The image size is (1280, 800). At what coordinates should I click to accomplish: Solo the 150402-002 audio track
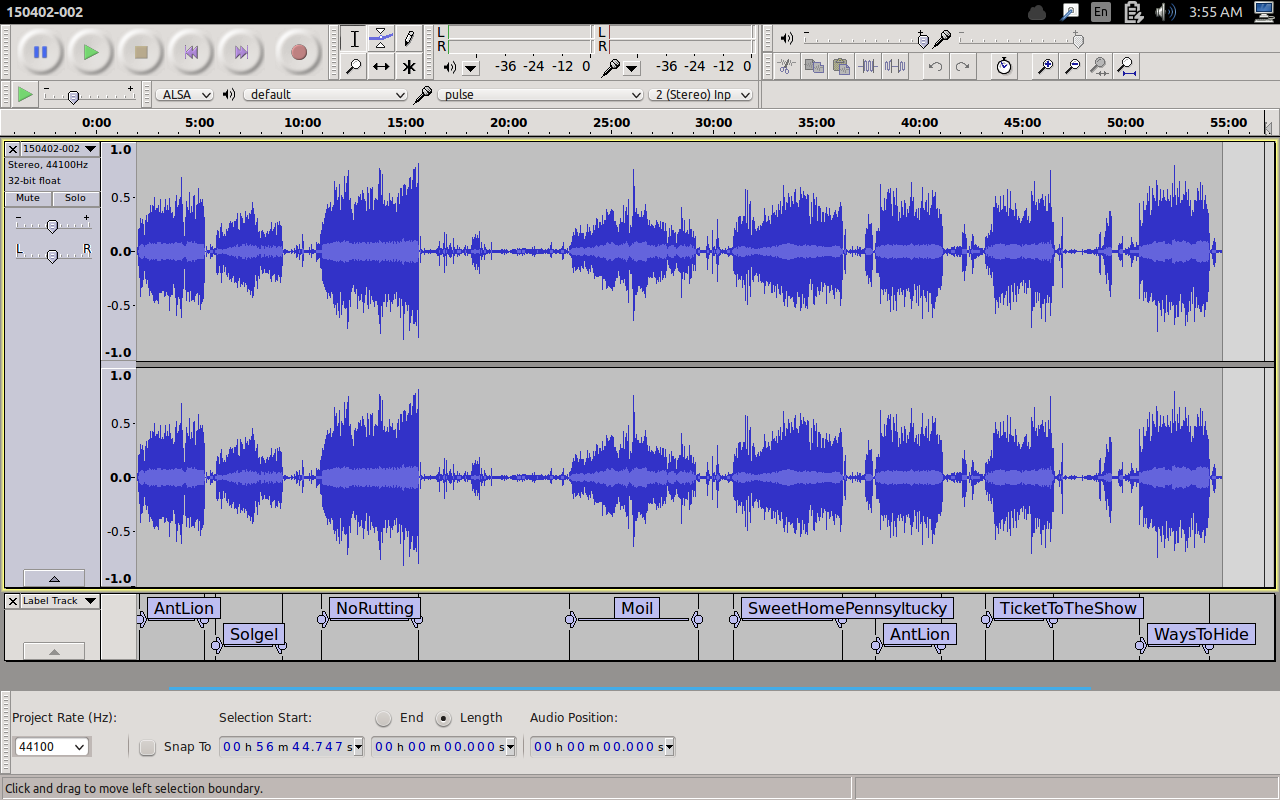pyautogui.click(x=76, y=198)
